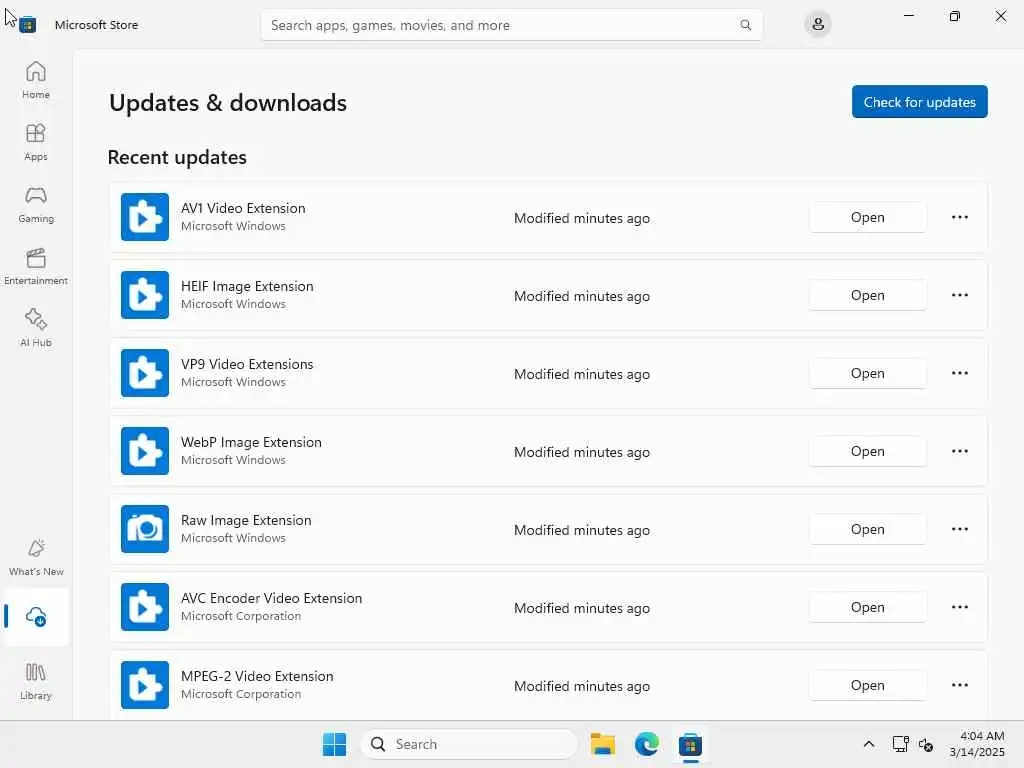Click the search magnifier icon in Store
This screenshot has height=768, width=1024.
745,25
